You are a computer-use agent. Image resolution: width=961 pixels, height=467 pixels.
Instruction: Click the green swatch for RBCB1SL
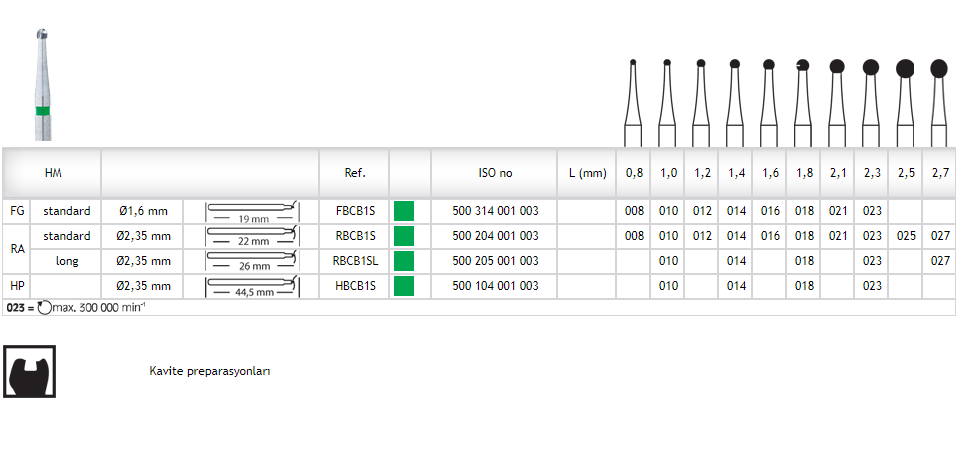click(404, 261)
